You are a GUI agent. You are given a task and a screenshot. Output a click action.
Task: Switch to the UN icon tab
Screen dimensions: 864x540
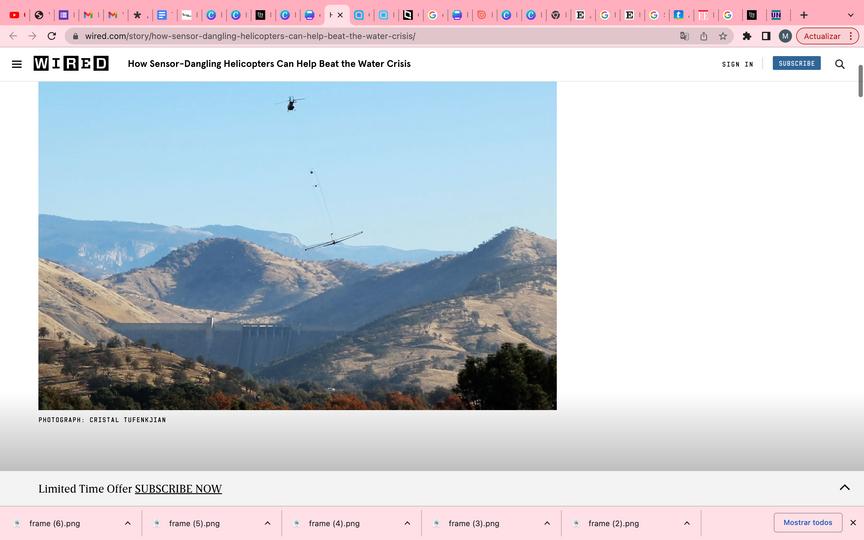point(776,15)
